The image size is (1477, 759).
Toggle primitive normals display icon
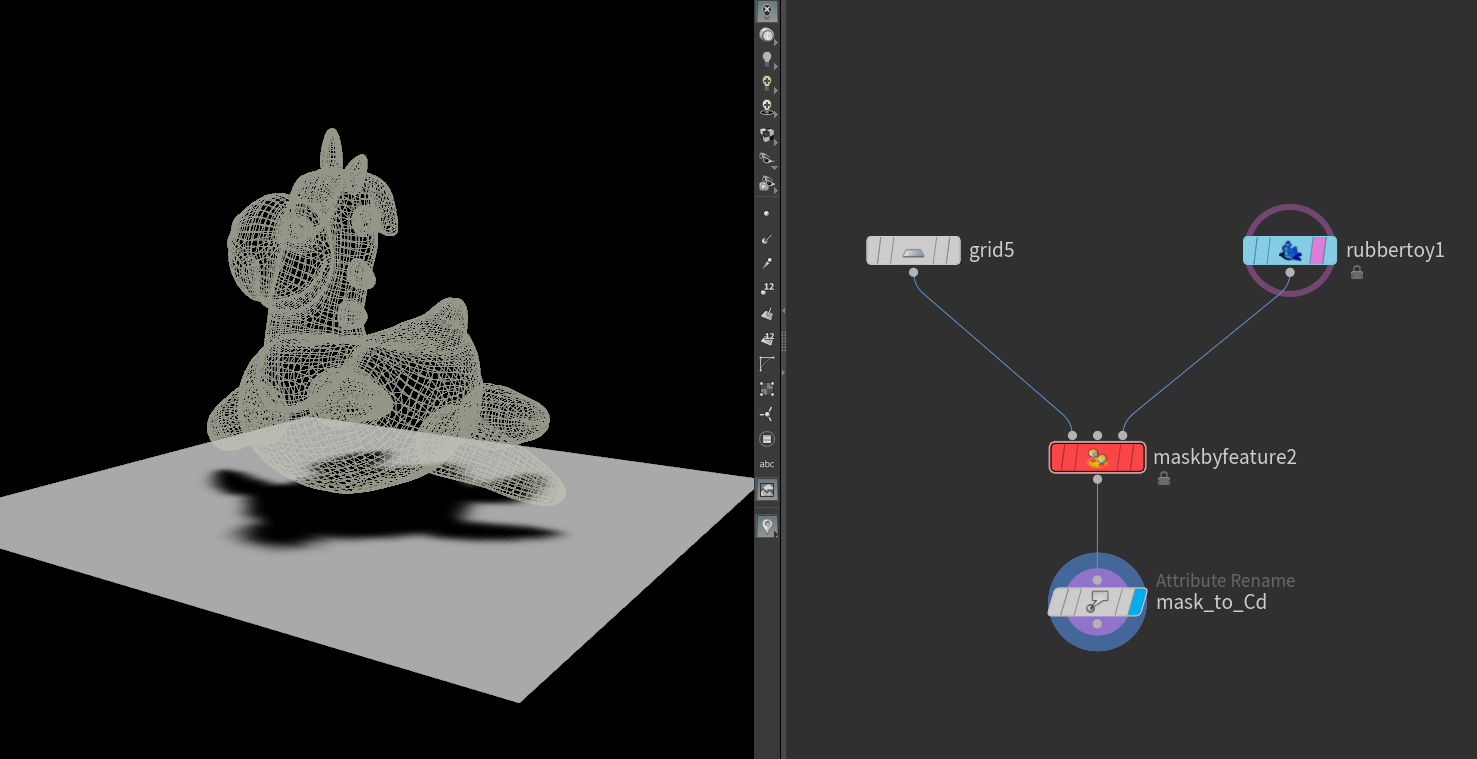[x=767, y=314]
